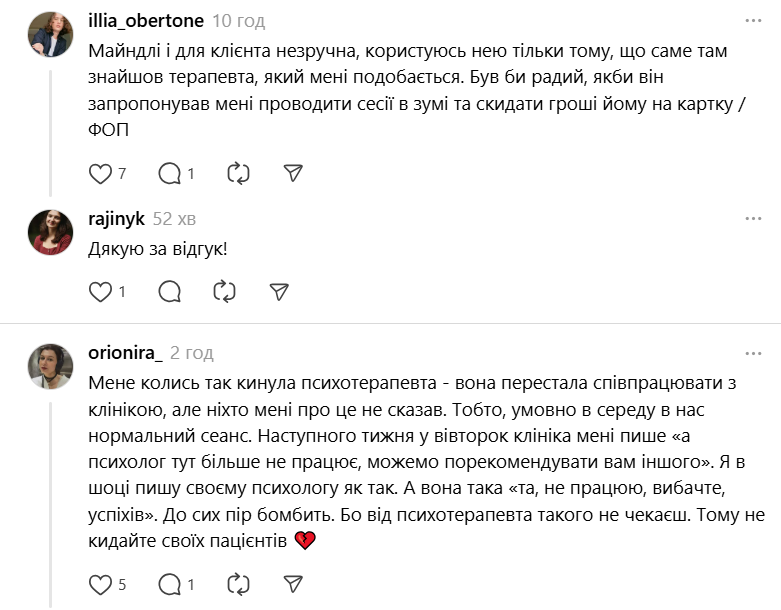781x610 pixels.
Task: Like orionira_'s comment about psychotherapist
Action: (101, 584)
